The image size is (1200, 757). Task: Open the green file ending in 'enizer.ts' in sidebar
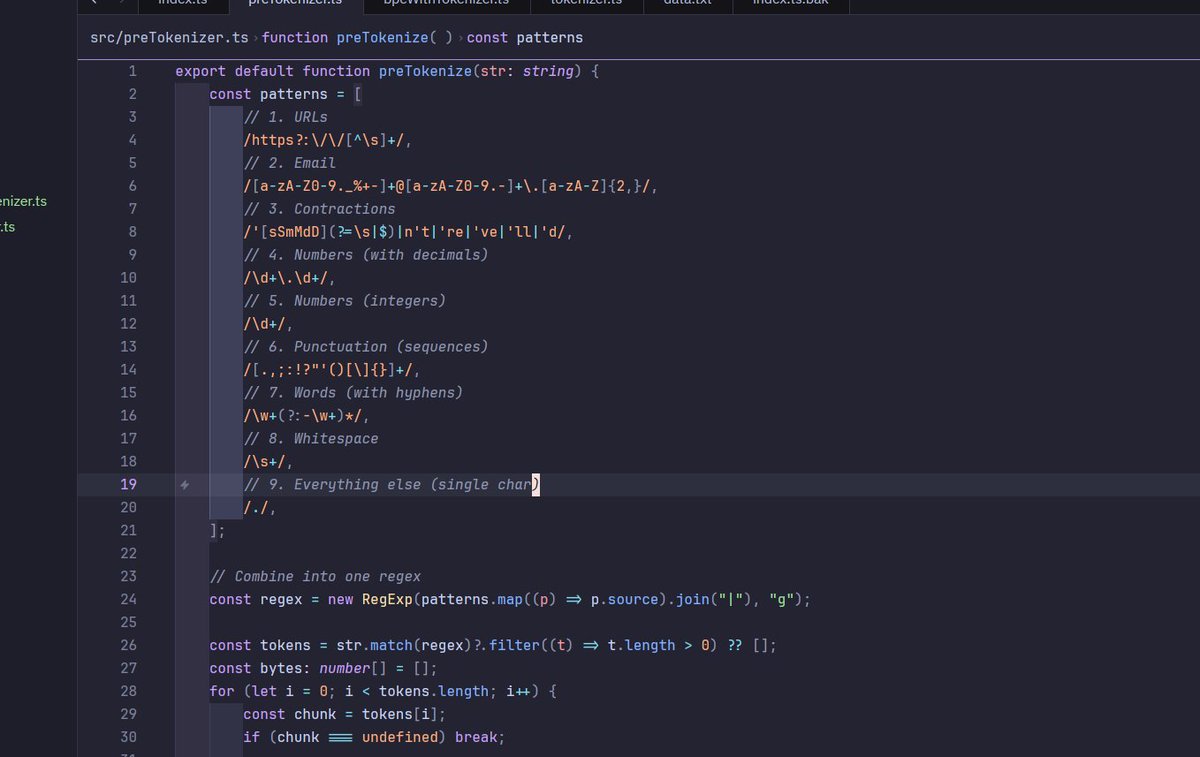coord(24,201)
